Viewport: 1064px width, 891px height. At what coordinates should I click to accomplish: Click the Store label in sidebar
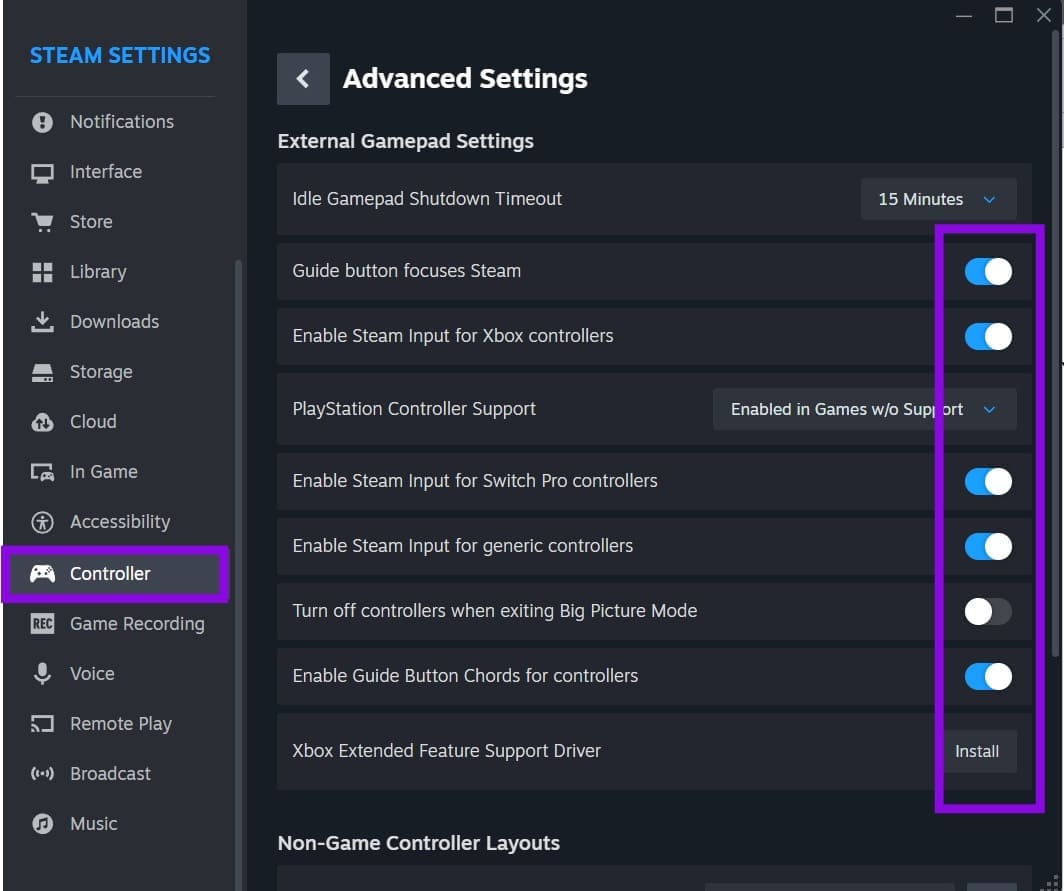click(x=92, y=222)
